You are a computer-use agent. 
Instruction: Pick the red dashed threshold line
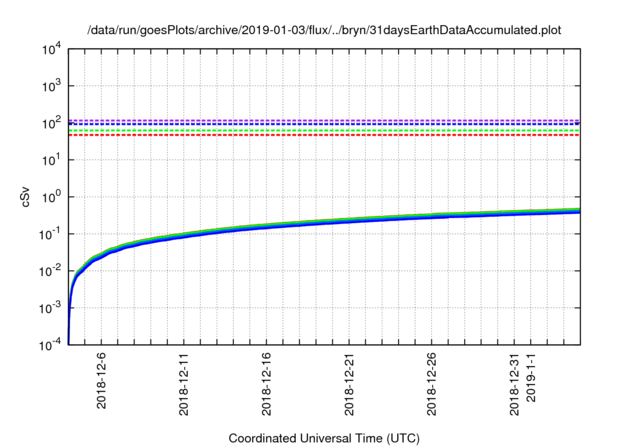click(x=324, y=135)
